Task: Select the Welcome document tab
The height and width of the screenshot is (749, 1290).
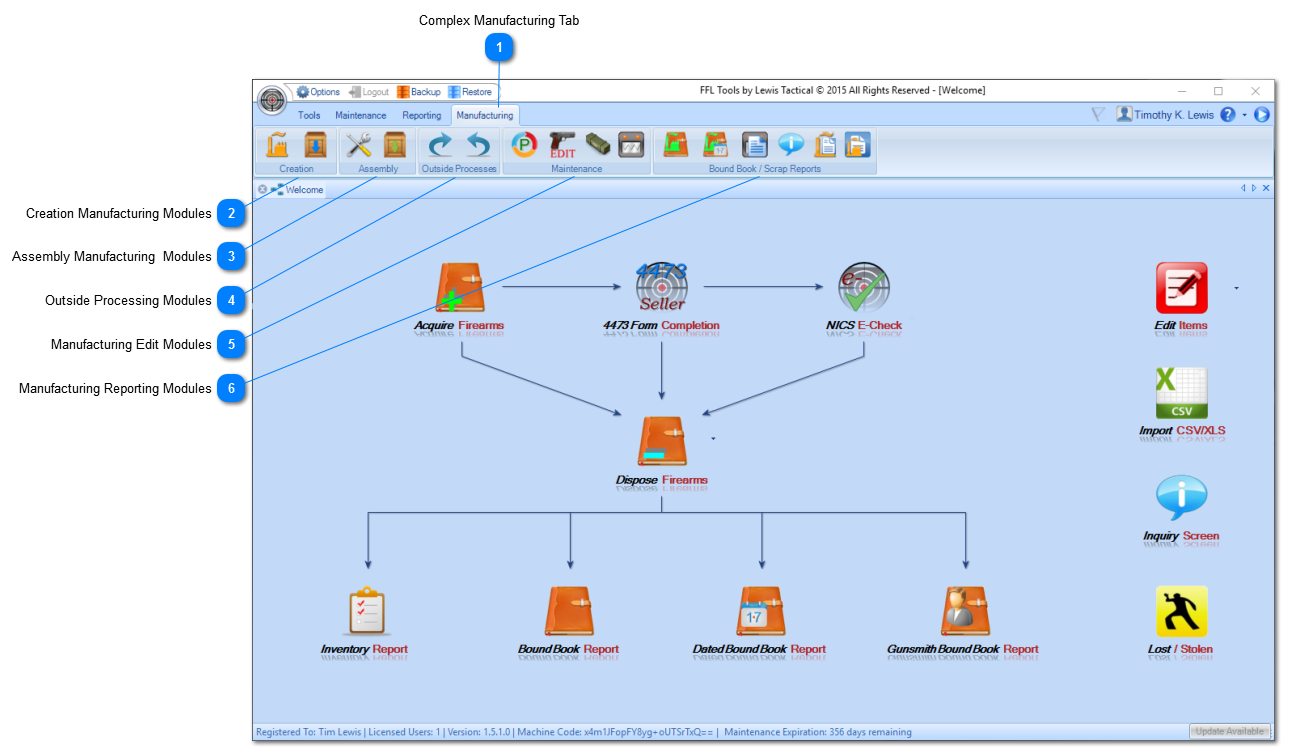Action: point(298,189)
